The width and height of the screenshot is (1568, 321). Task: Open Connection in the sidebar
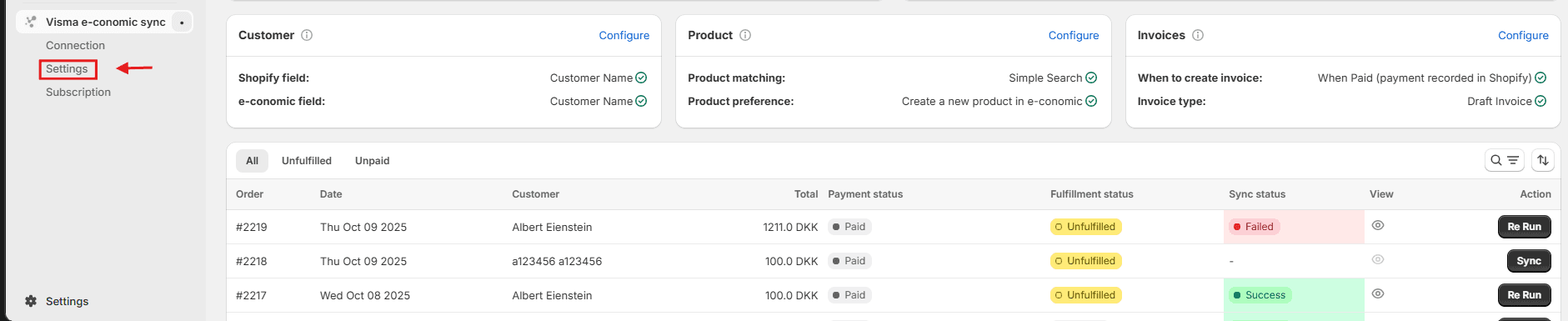click(75, 46)
